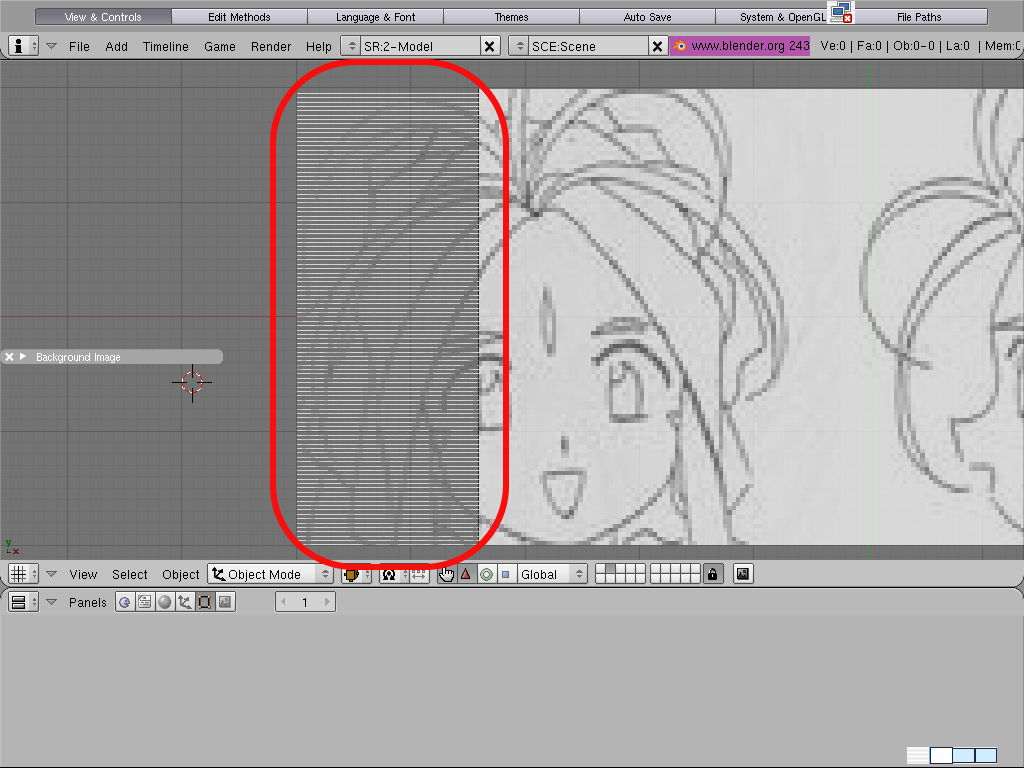Click the current frame number field showing 1

pos(305,602)
